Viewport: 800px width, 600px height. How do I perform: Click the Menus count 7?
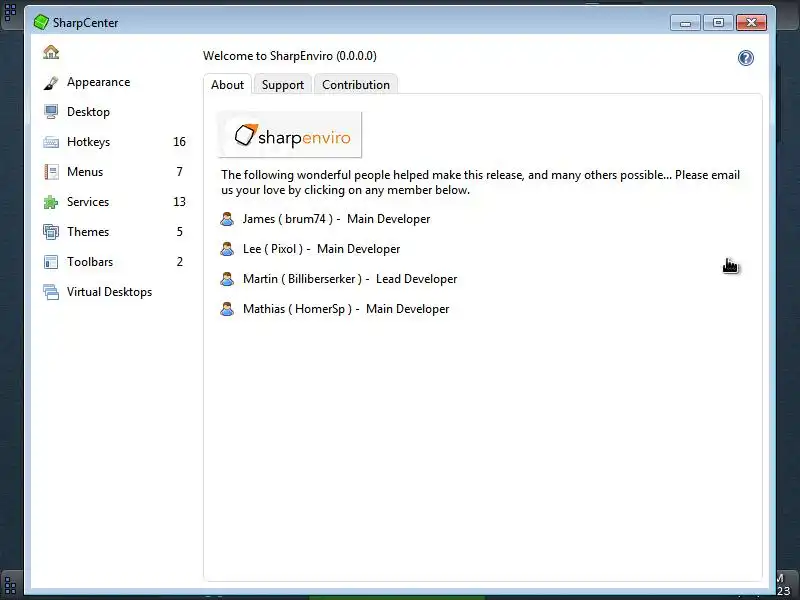[x=179, y=172]
